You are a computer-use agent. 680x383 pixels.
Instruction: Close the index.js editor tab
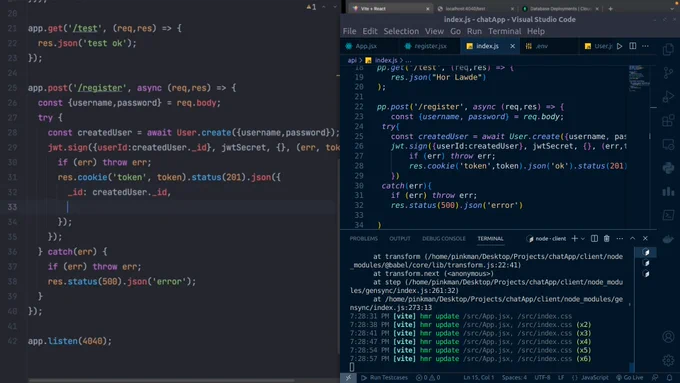coord(512,46)
